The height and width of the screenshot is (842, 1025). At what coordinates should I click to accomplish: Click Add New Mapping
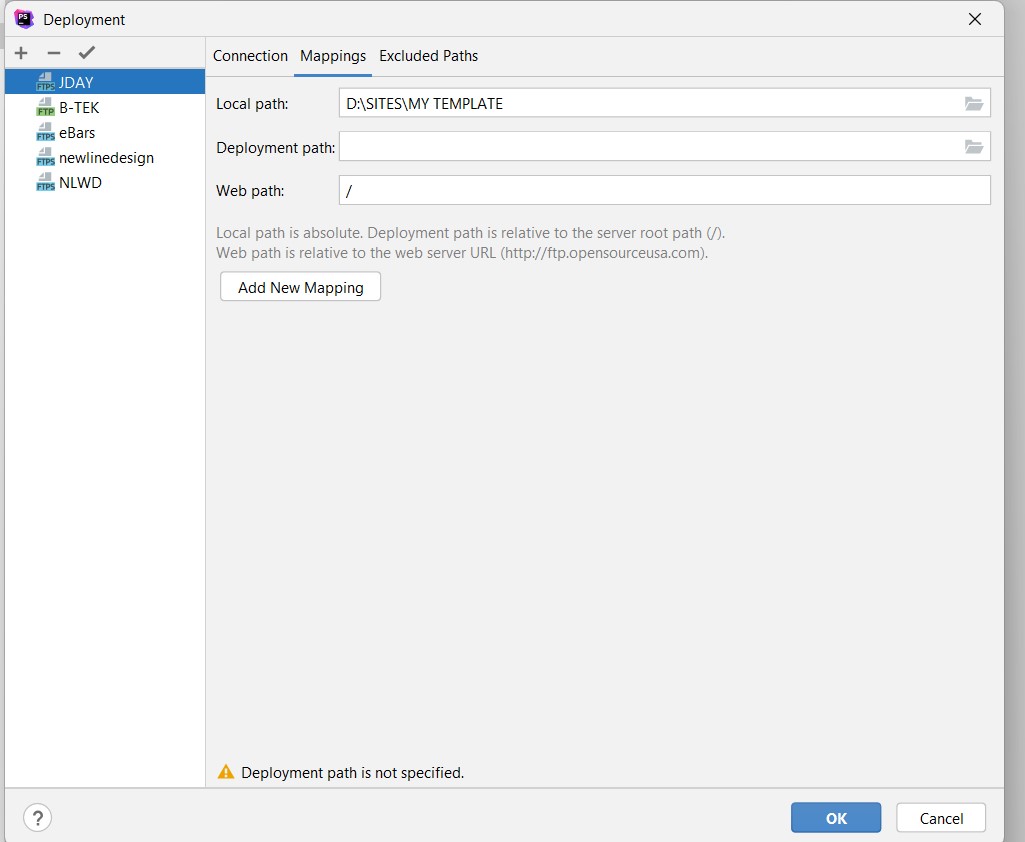(x=300, y=287)
